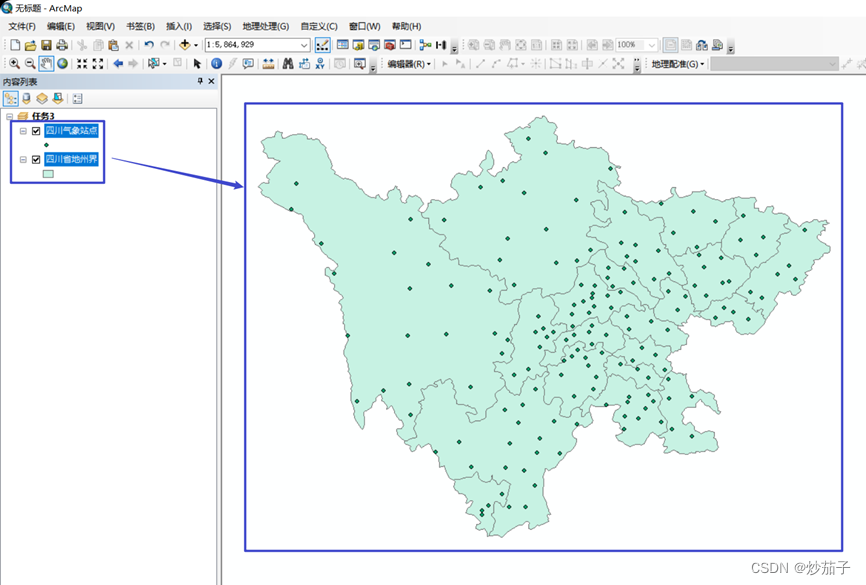Open the Select Features tool dropdown arrow
The image size is (866, 585).
[x=165, y=64]
